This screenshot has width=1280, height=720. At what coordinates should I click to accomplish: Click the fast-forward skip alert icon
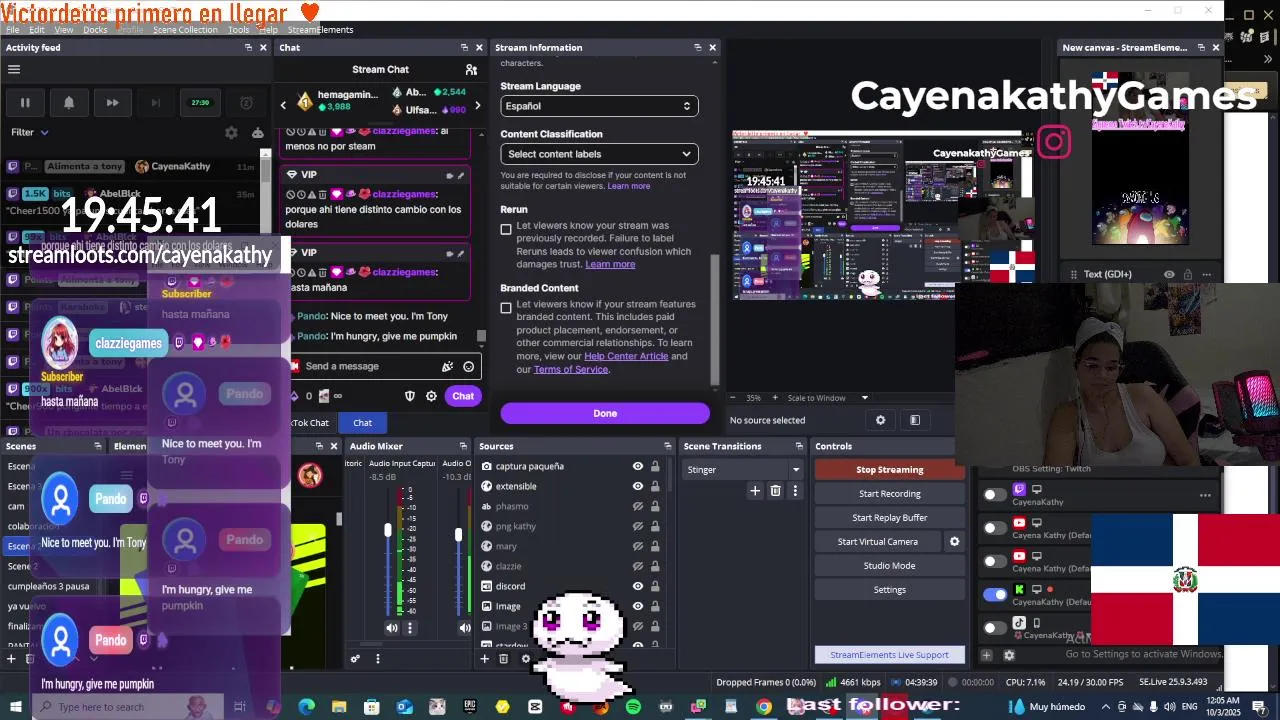click(x=112, y=102)
